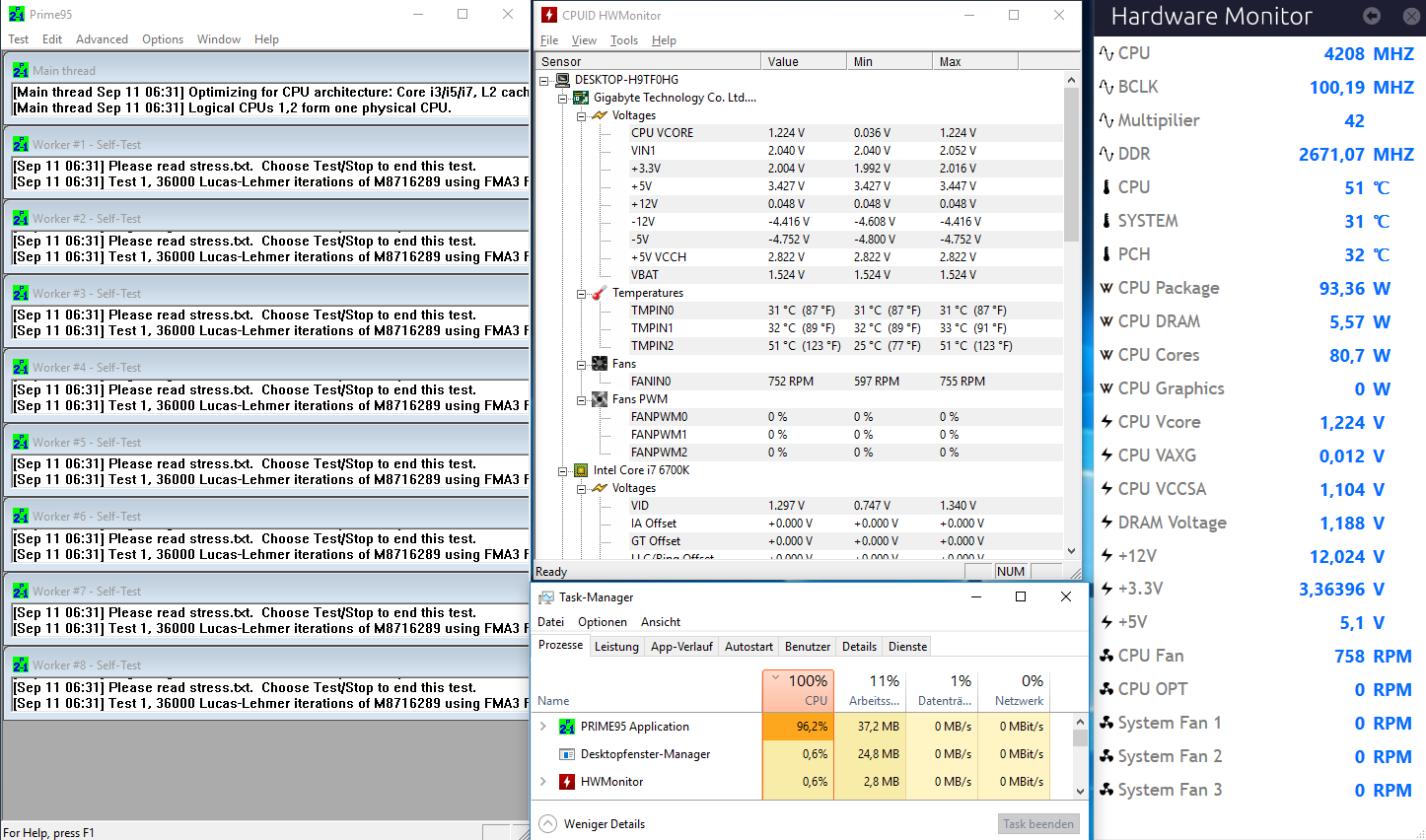Collapse the Intel Core i7 6700K node
The height and width of the screenshot is (840, 1426).
563,470
